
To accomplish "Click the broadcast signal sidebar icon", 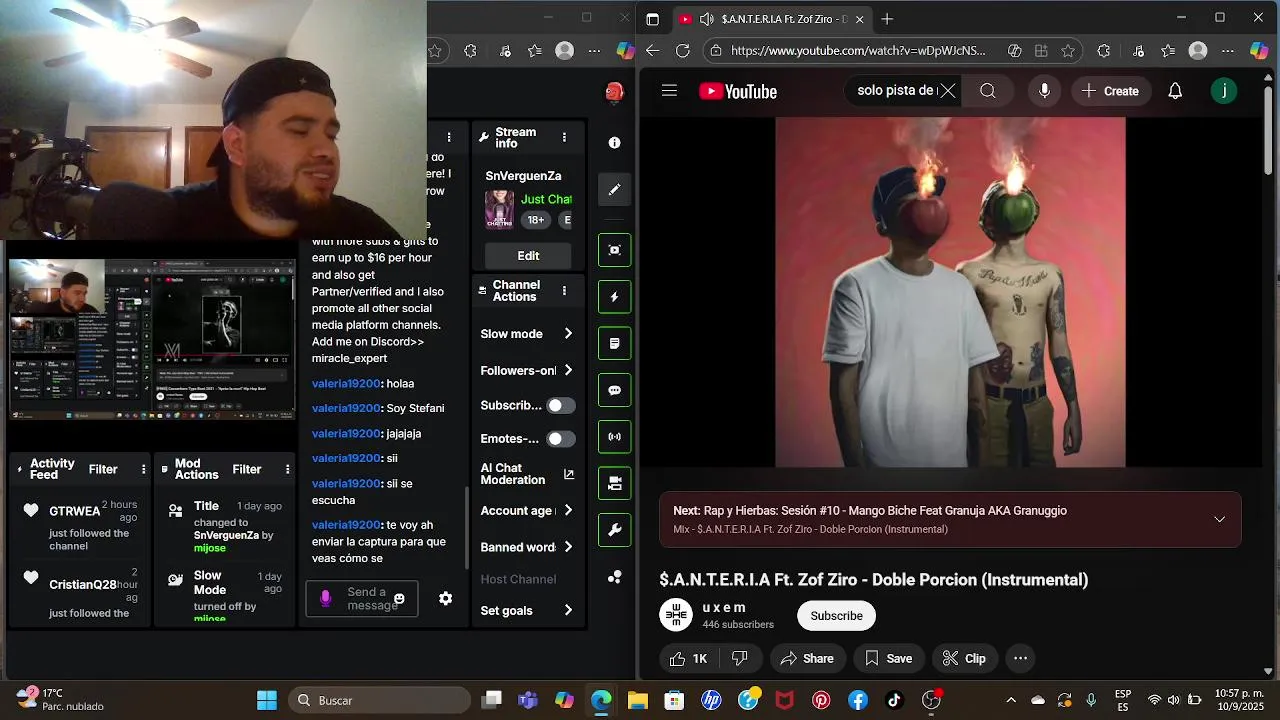I will 614,436.
